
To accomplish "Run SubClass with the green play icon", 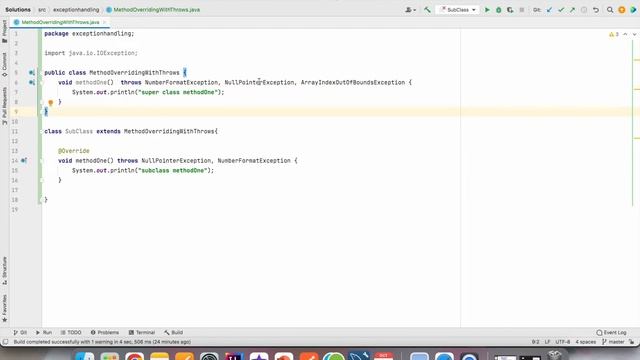I will pos(487,10).
